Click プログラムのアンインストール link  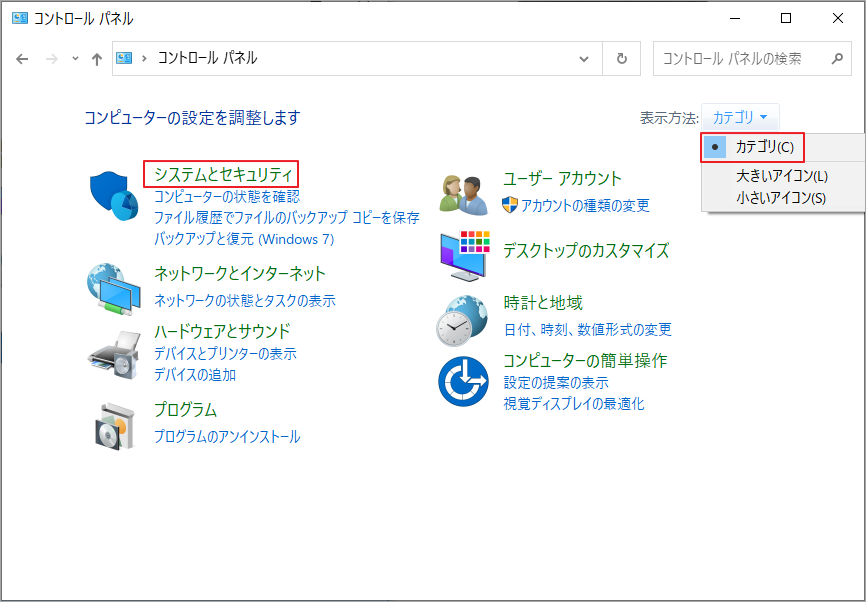tap(227, 437)
